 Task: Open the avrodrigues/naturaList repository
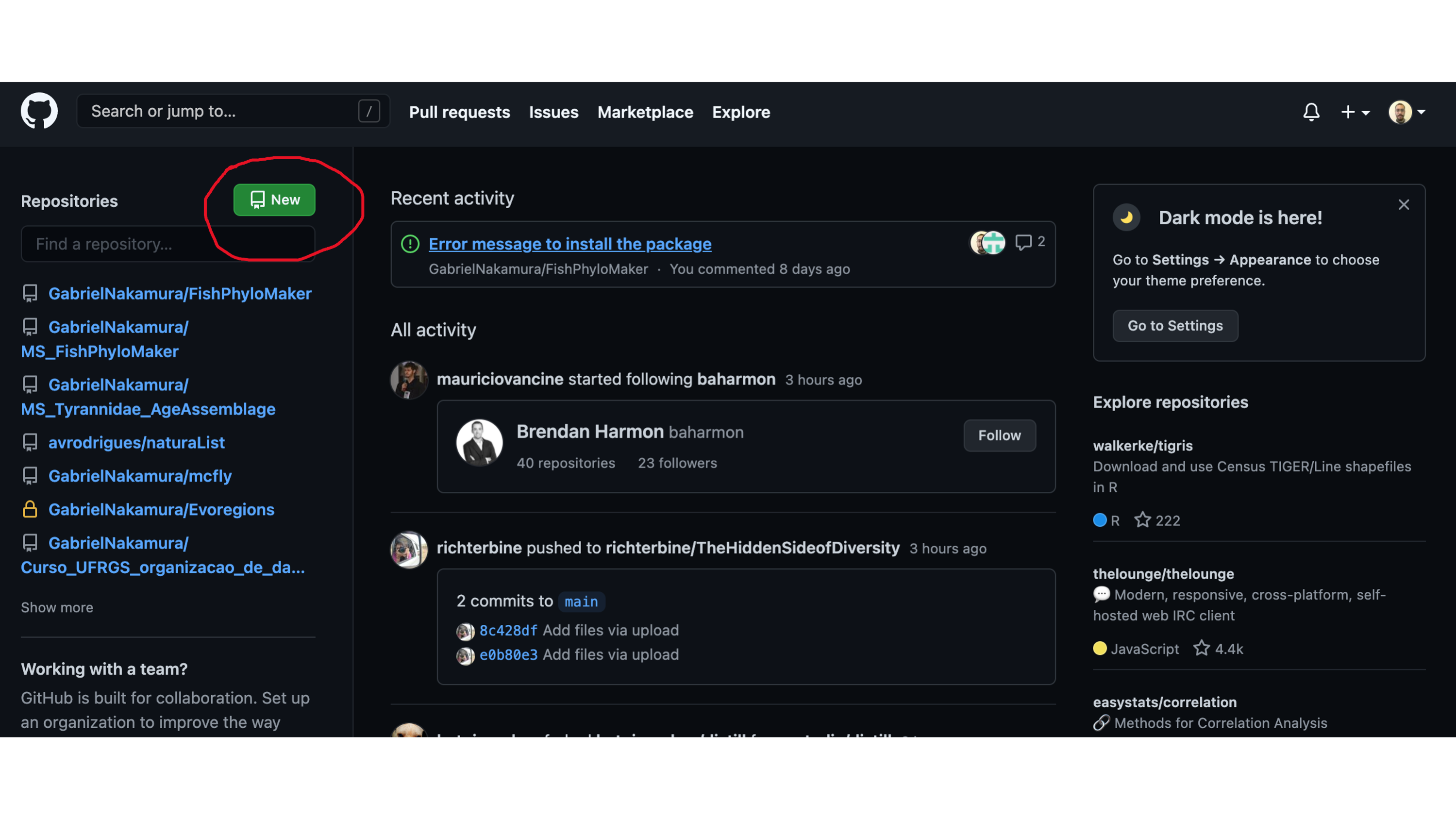click(136, 443)
